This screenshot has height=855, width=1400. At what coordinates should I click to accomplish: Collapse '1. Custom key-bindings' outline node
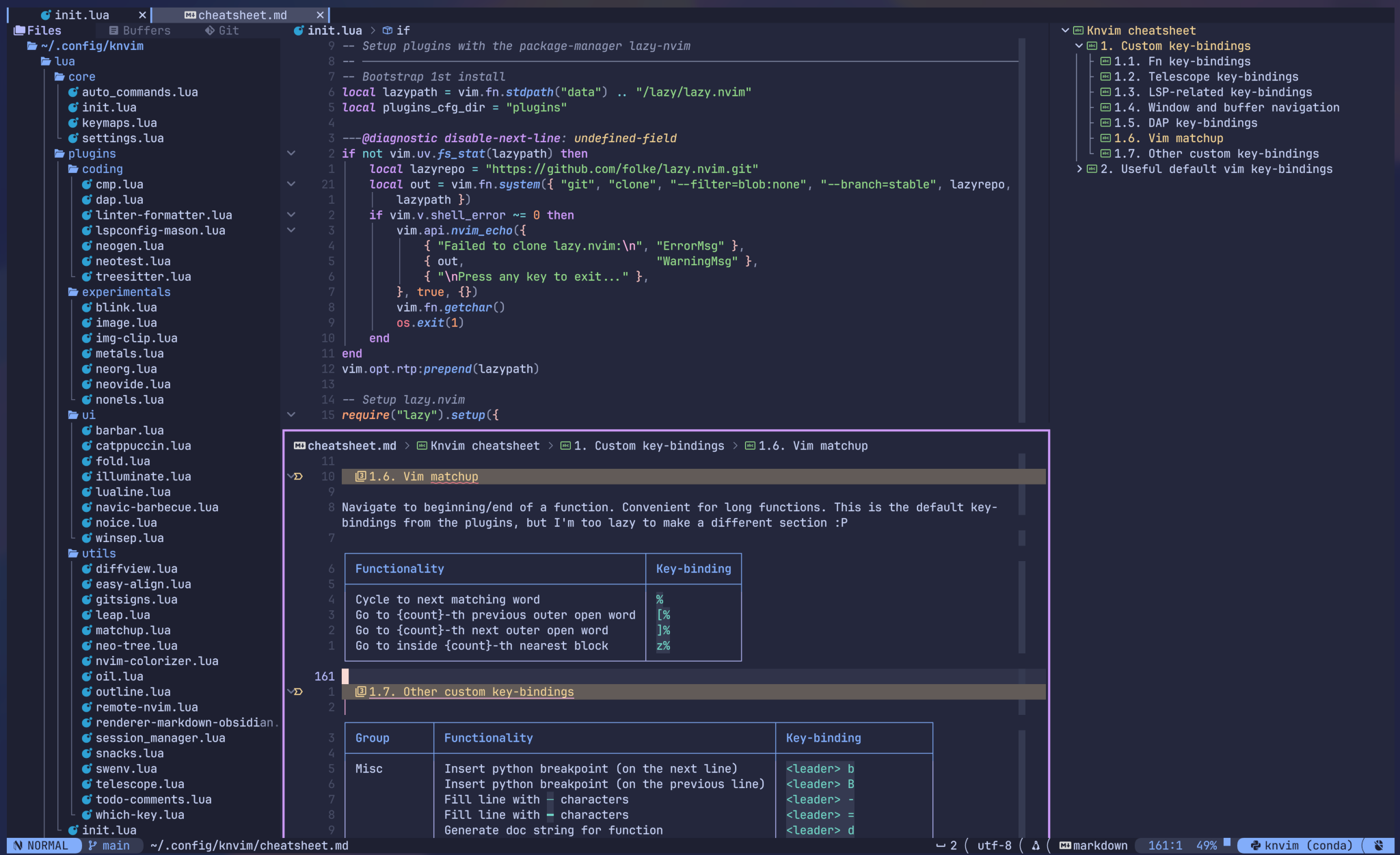[1079, 46]
